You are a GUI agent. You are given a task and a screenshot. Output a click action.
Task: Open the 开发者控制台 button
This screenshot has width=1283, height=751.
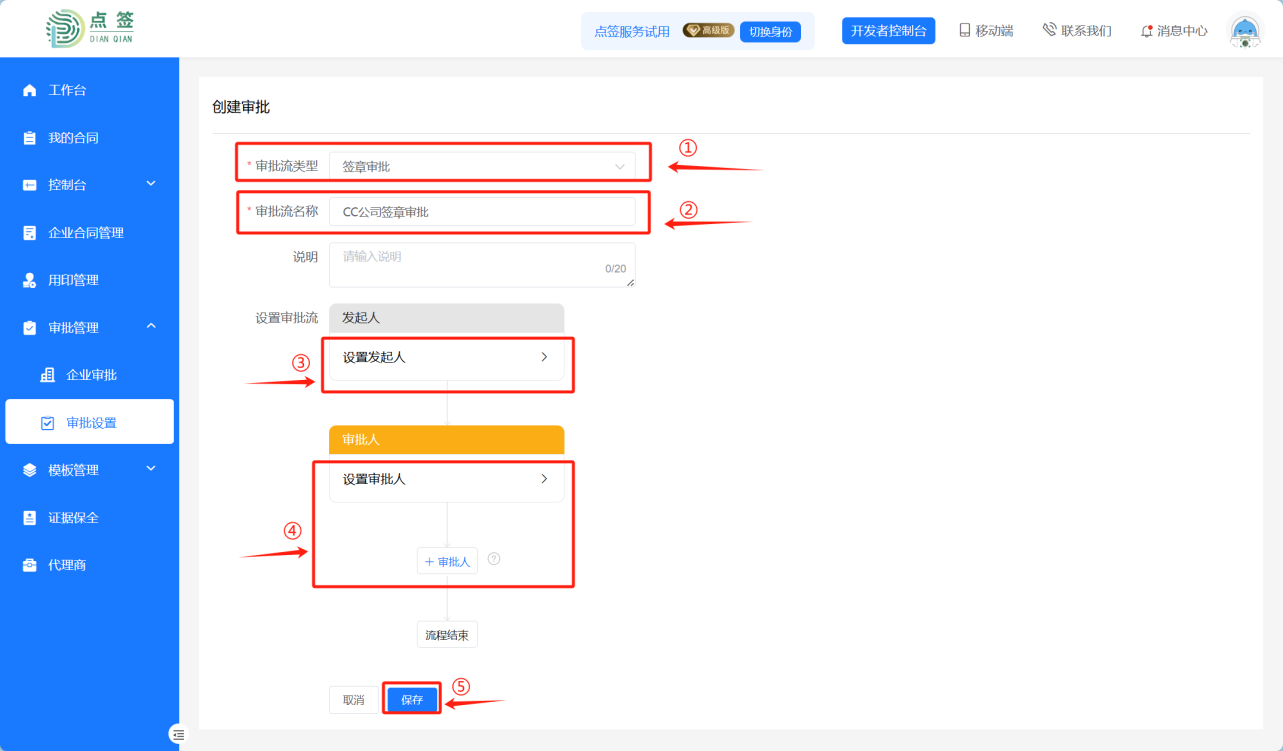888,31
